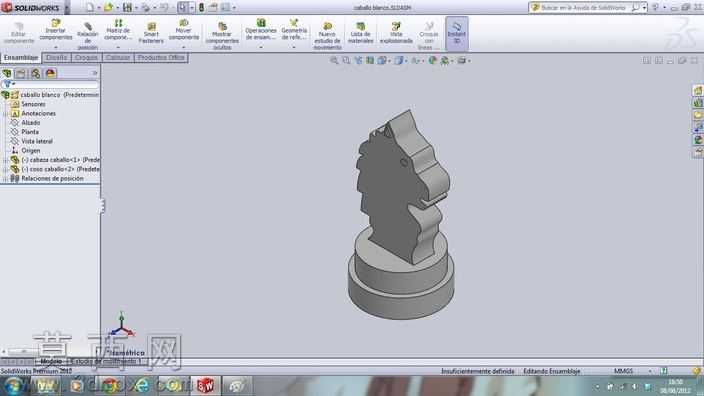Expand the SolidWorks menu arrow
Viewport: 704px width, 396px height.
67,8
